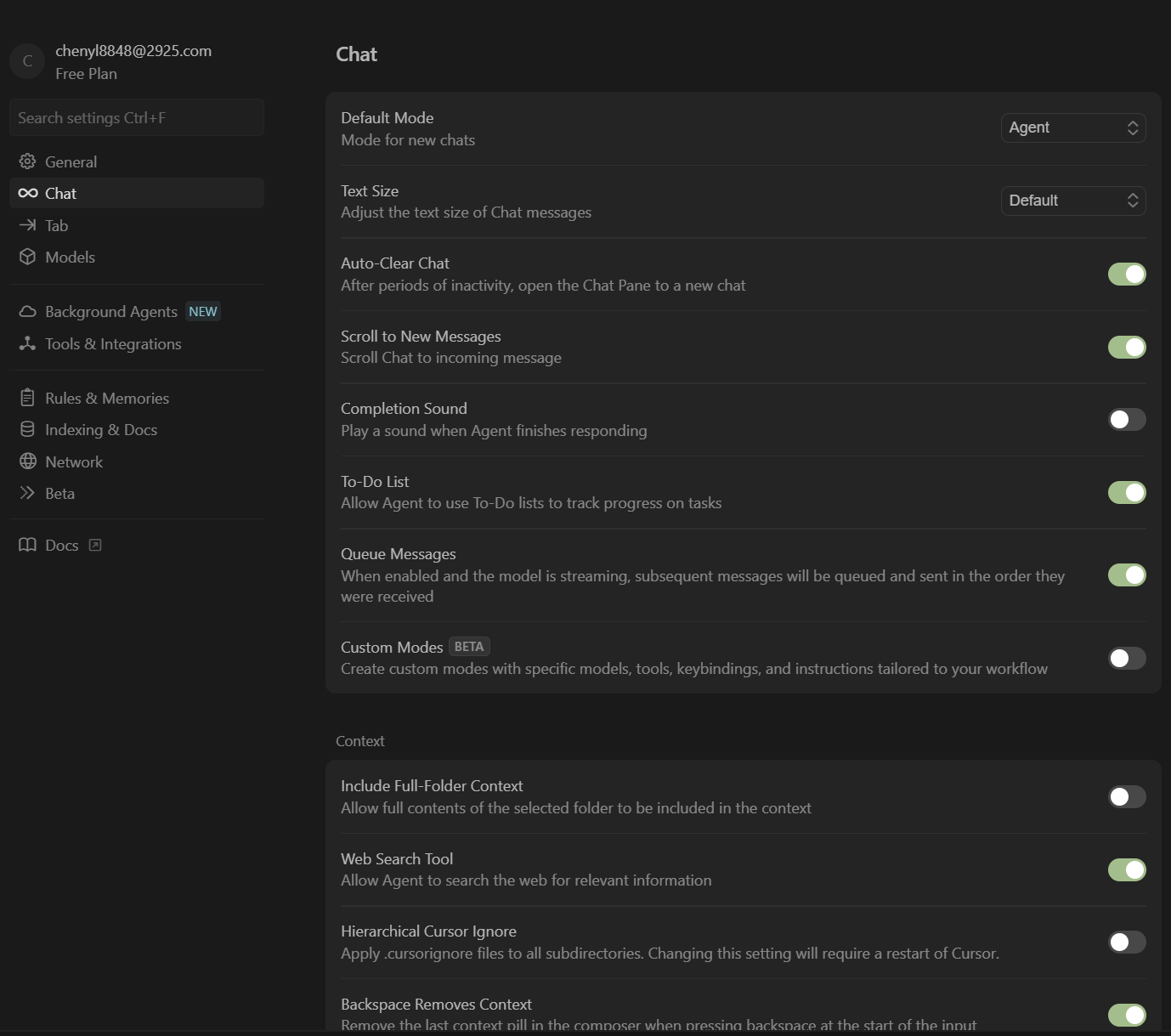This screenshot has width=1171, height=1036.
Task: Open the Default Mode Agent dropdown
Action: (x=1072, y=127)
